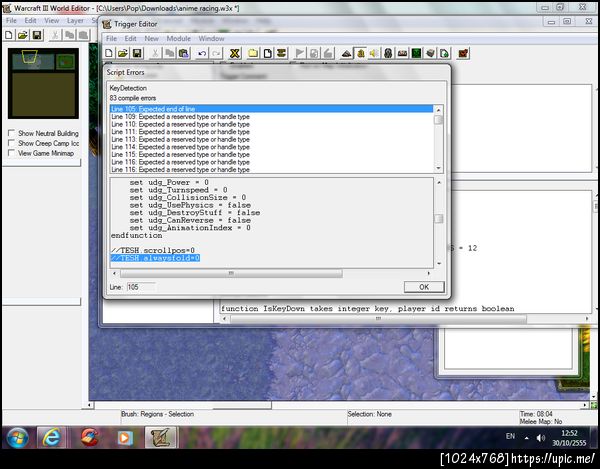
Task: Add a new trigger comment icon
Action: [x=282, y=53]
